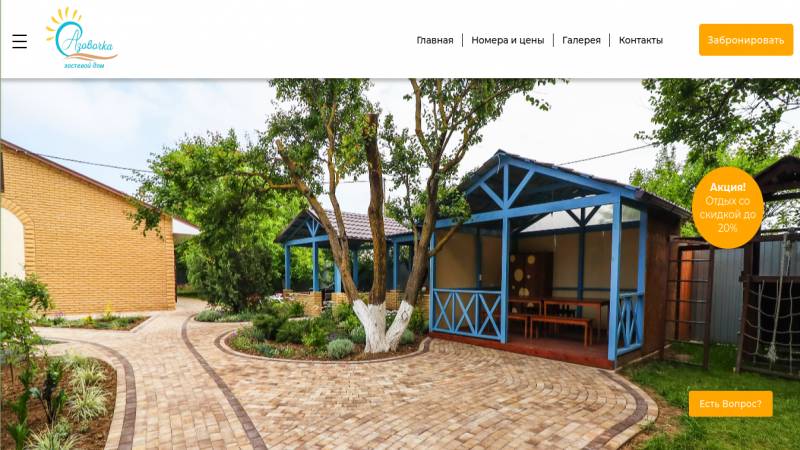Click the yellow brick building in photo

(87, 230)
